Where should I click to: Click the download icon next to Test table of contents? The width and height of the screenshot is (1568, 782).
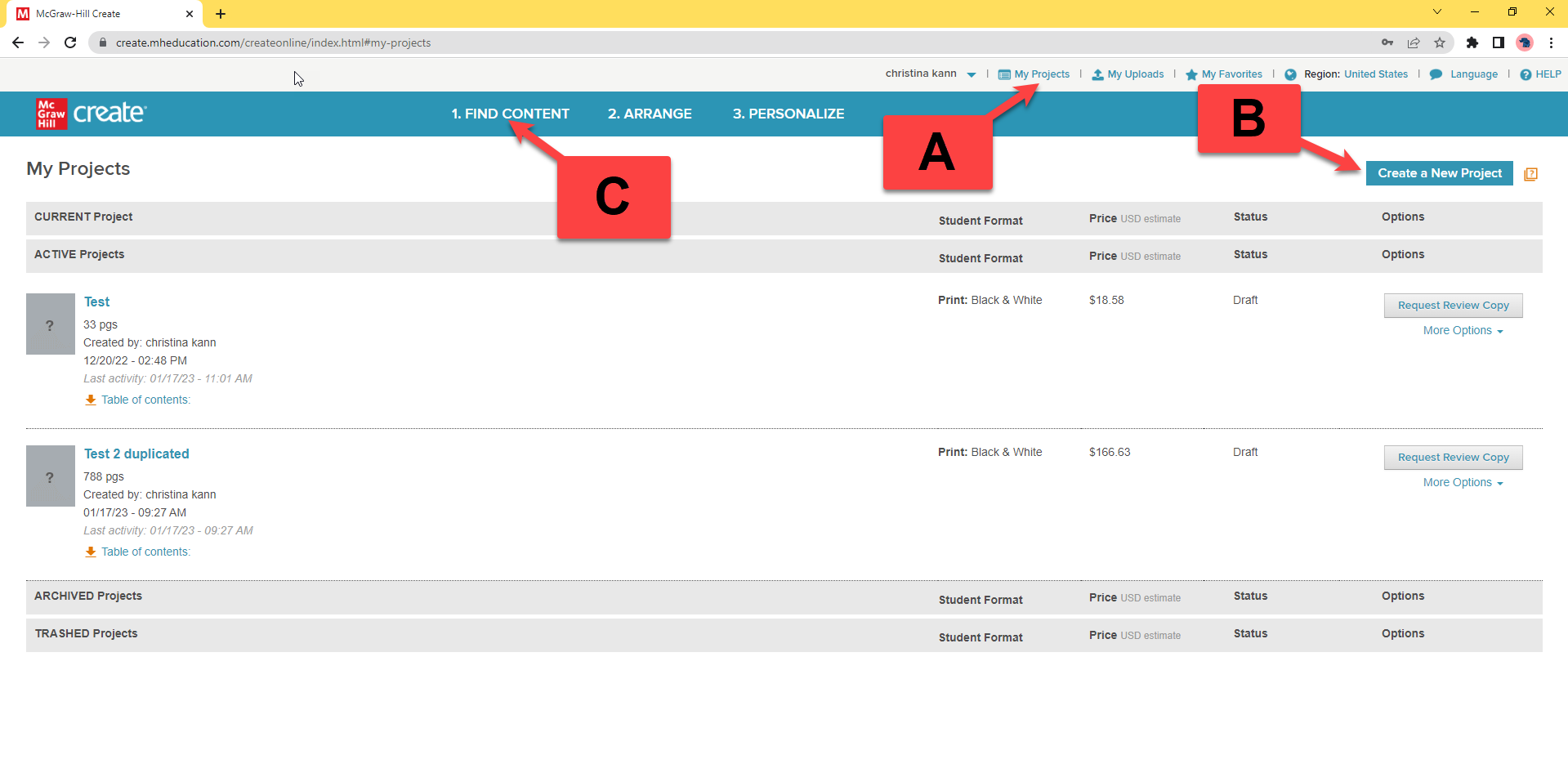tap(91, 400)
